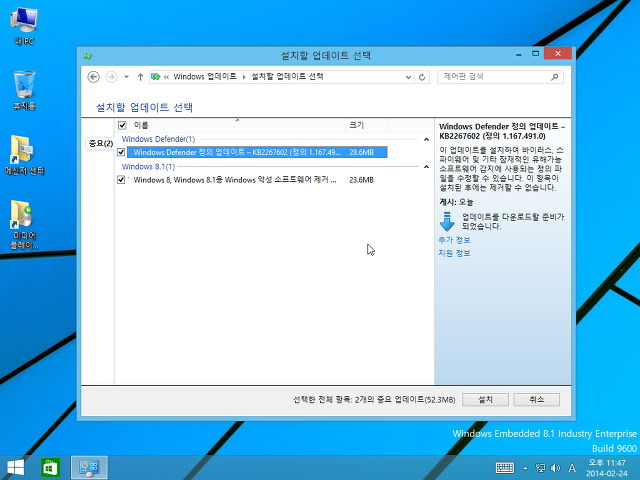Open the 지원 정보 link
The image size is (640, 480).
pyautogui.click(x=454, y=253)
